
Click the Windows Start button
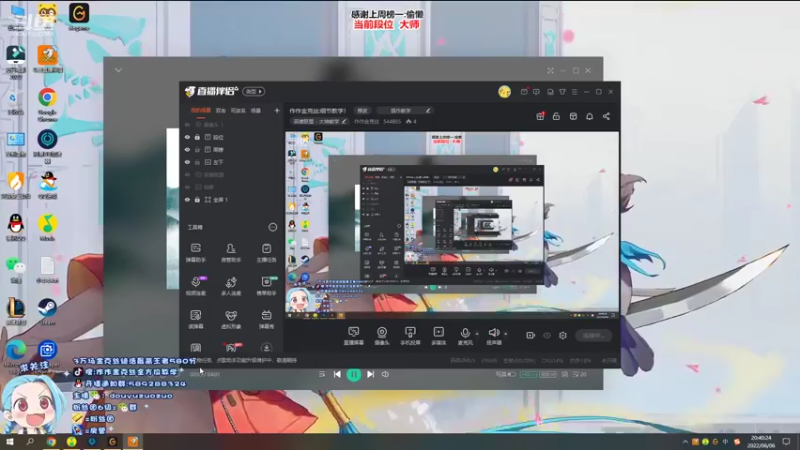(x=9, y=441)
